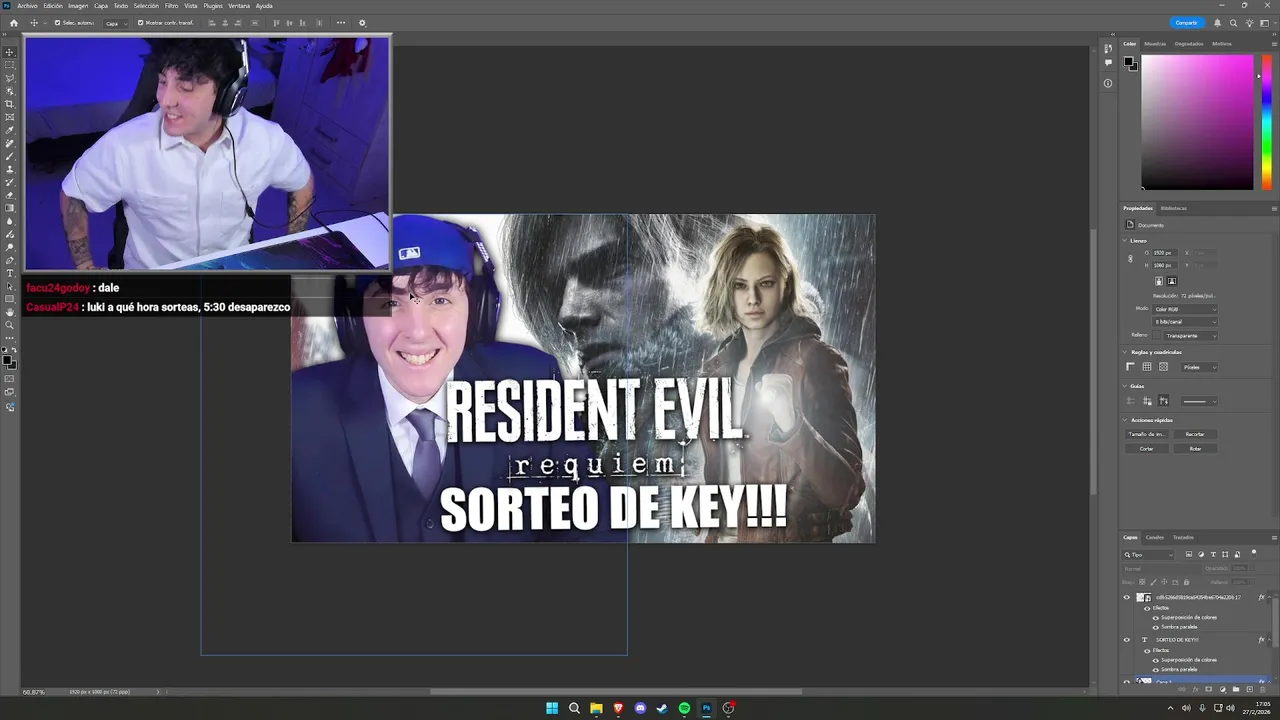Open the Ventana menu
1280x720 pixels.
pos(239,6)
